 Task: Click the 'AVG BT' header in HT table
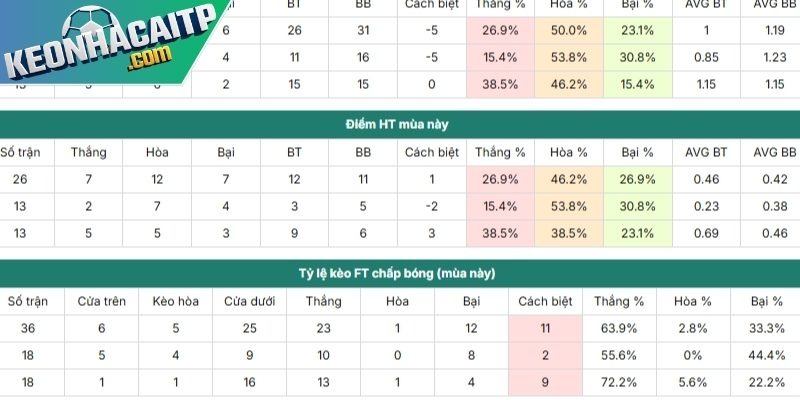[x=706, y=153]
